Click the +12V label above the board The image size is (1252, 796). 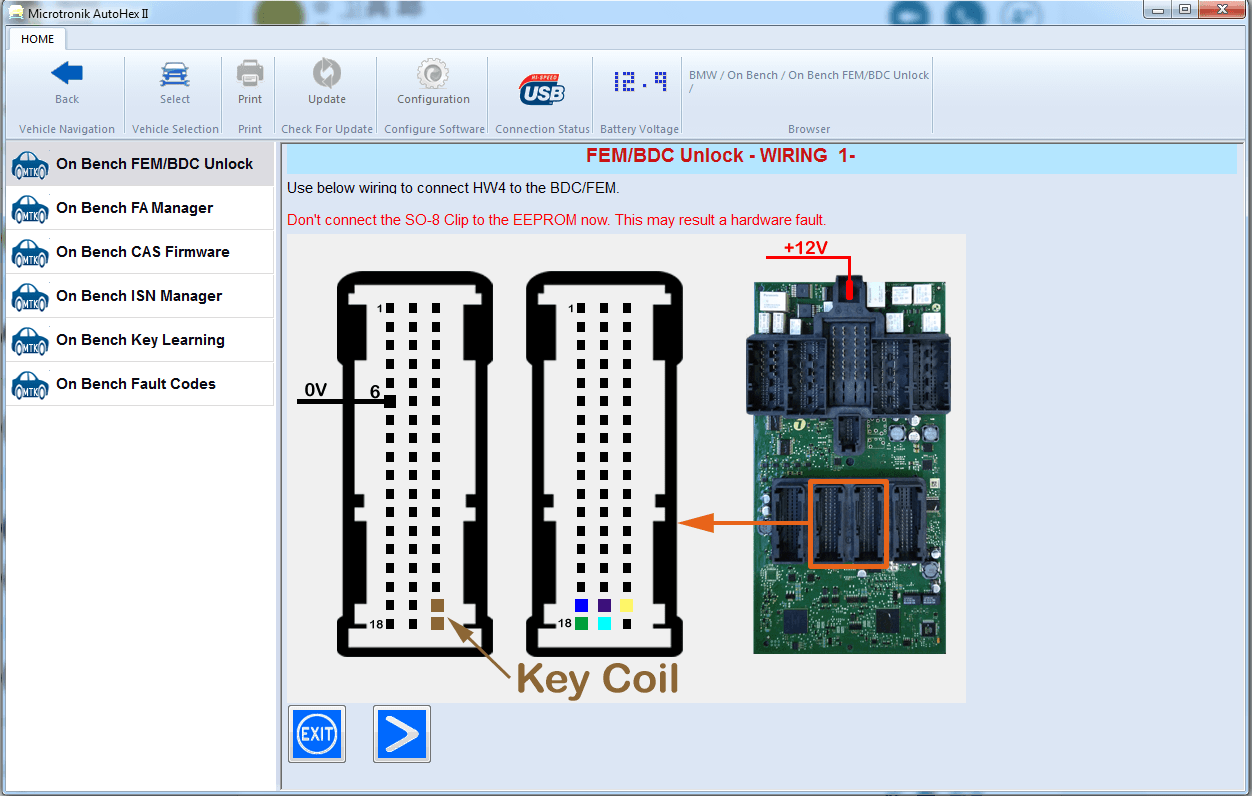point(805,247)
